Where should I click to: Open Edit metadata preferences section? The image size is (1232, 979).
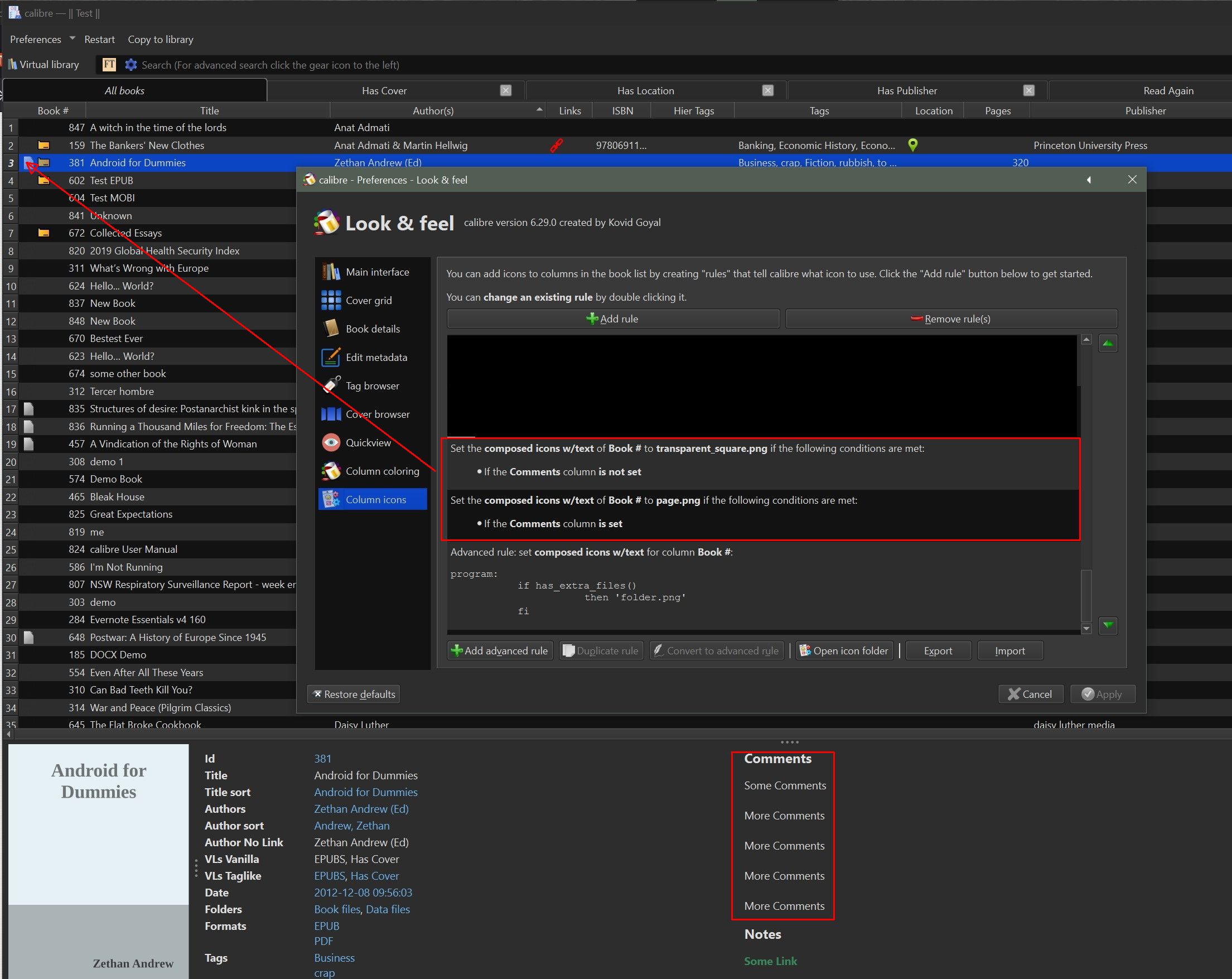pyautogui.click(x=372, y=357)
